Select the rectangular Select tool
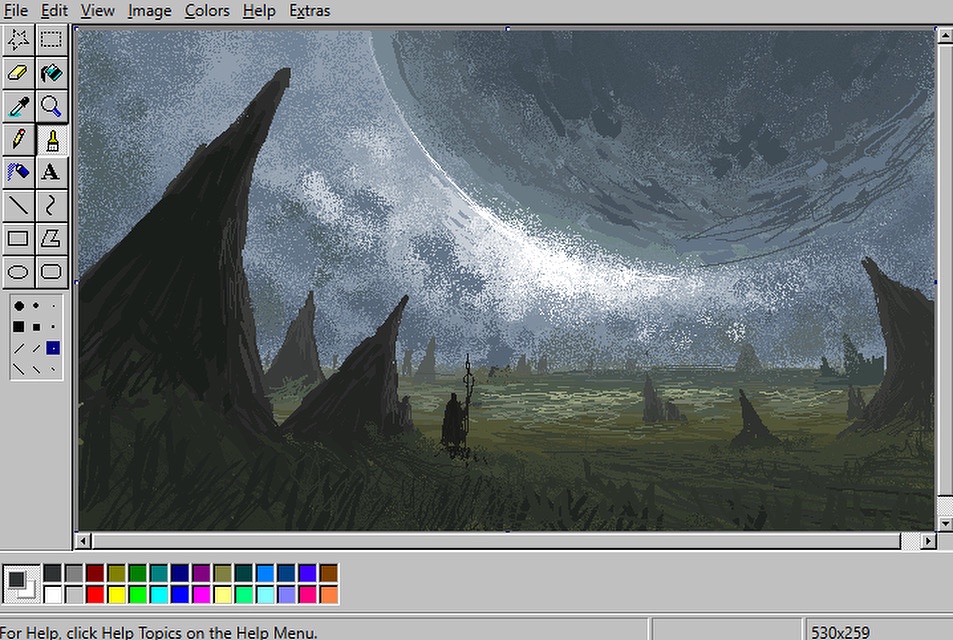 (51, 40)
